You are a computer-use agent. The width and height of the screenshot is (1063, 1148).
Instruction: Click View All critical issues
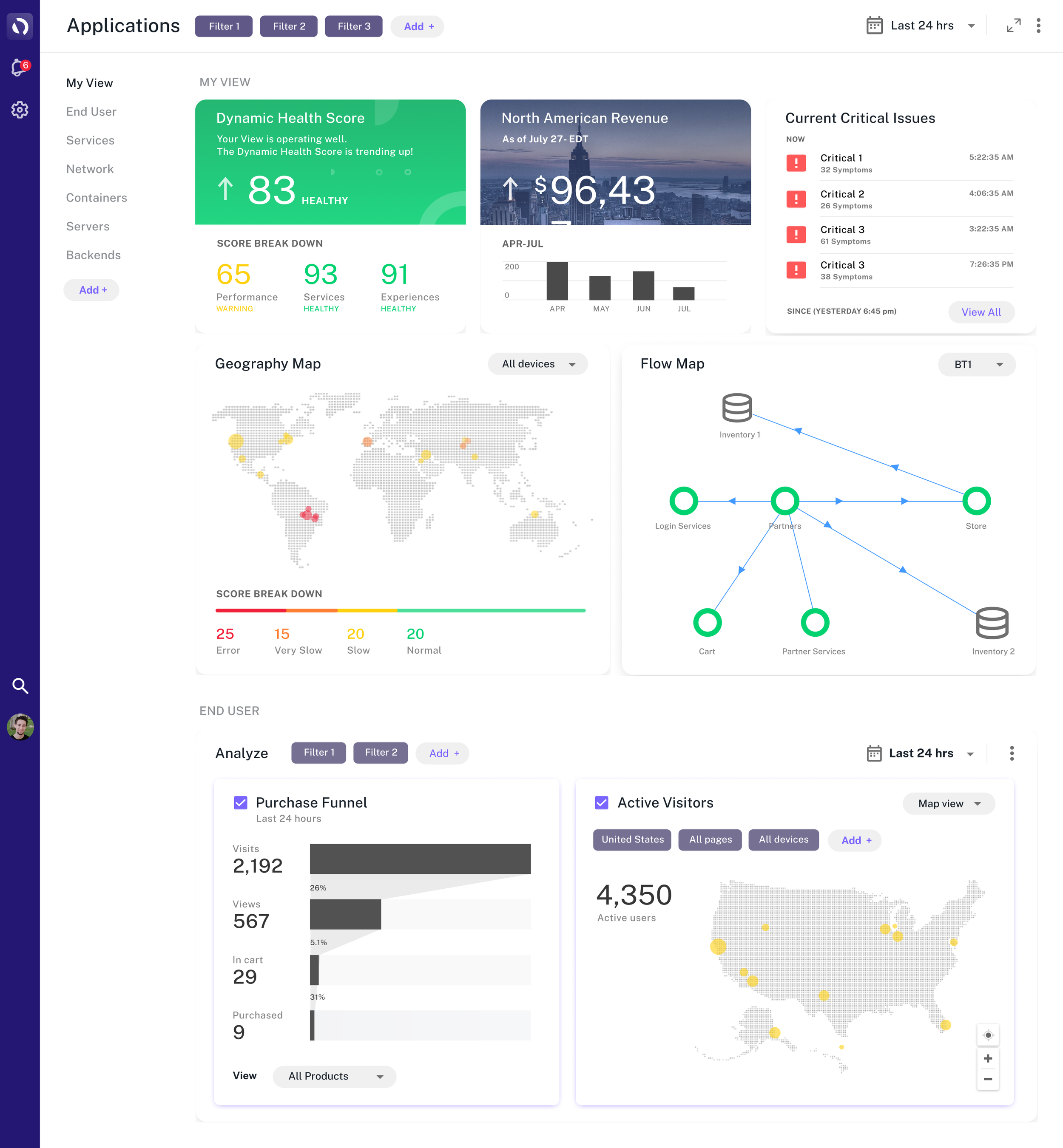click(x=981, y=312)
